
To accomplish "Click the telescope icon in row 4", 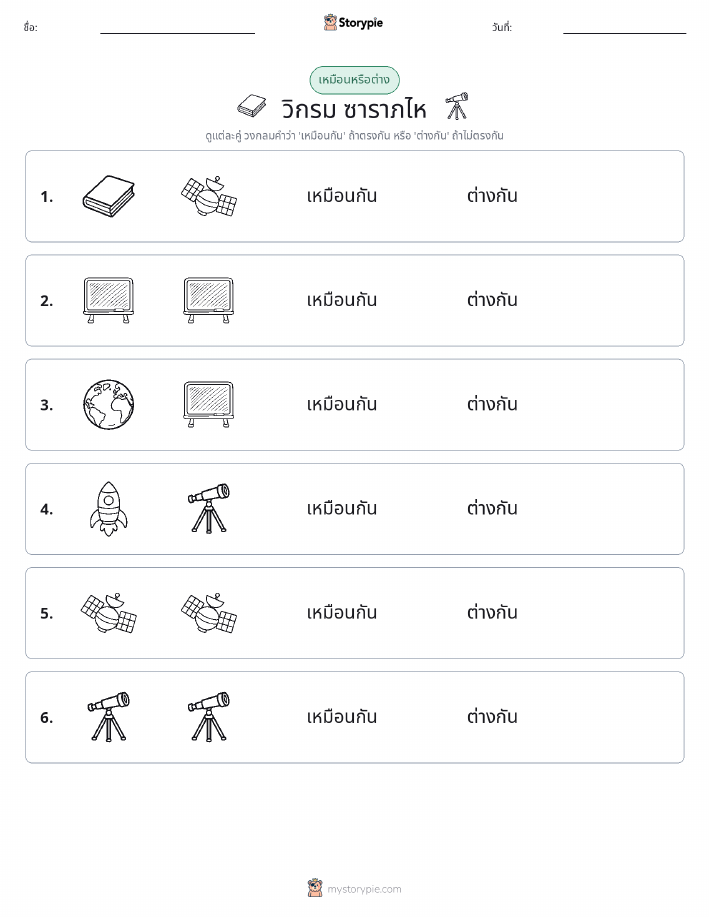I will 209,509.
